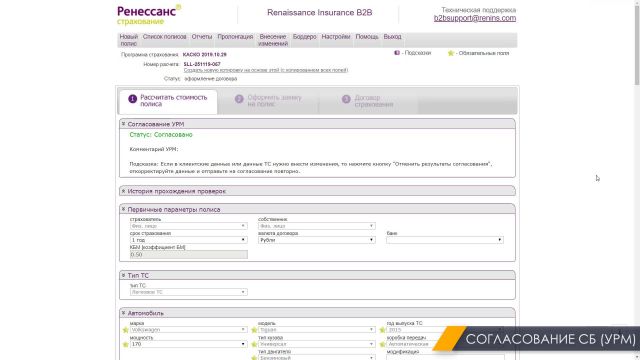Screen dimensions: 640x360
Task: Click the Renaissance Insurance B2B header title
Action: coord(320,13)
